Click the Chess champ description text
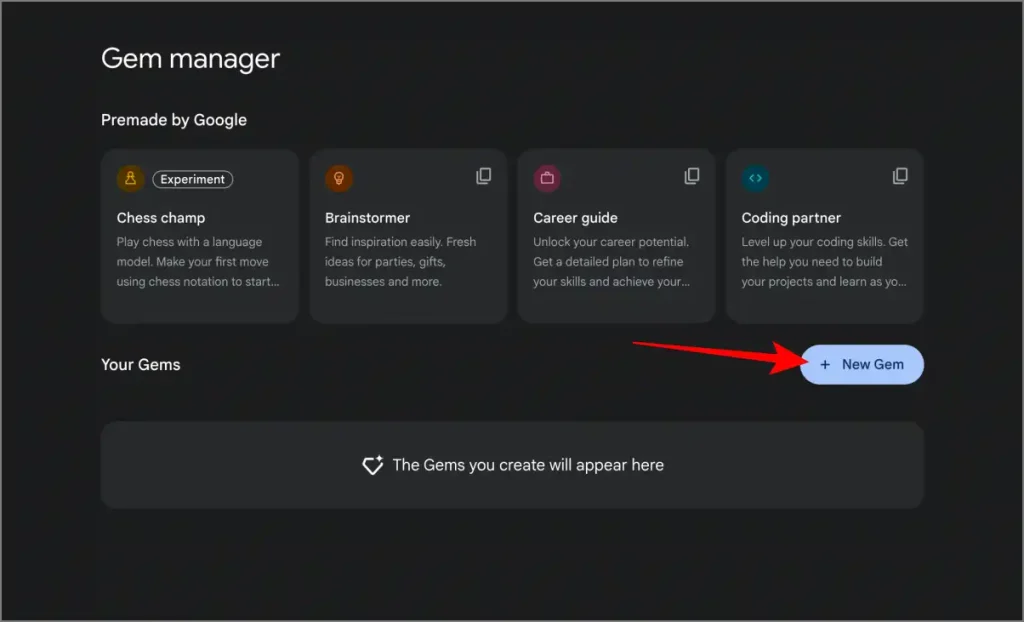The width and height of the screenshot is (1024, 622). [197, 262]
